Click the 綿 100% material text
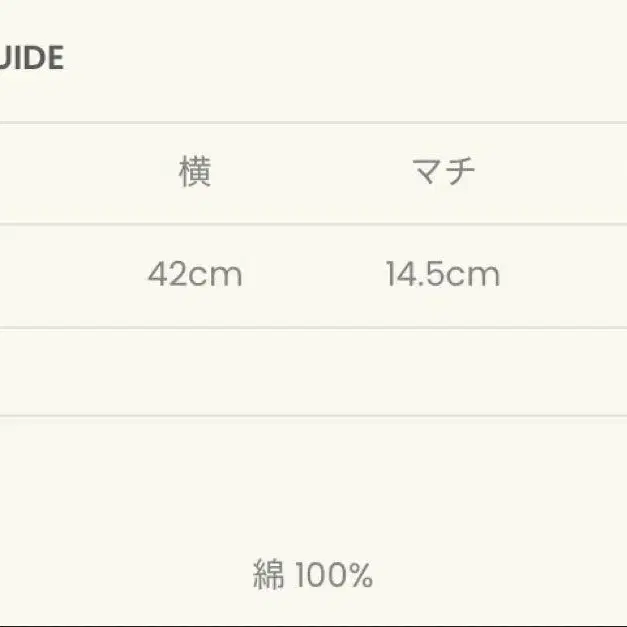The image size is (627, 627). (x=313, y=575)
